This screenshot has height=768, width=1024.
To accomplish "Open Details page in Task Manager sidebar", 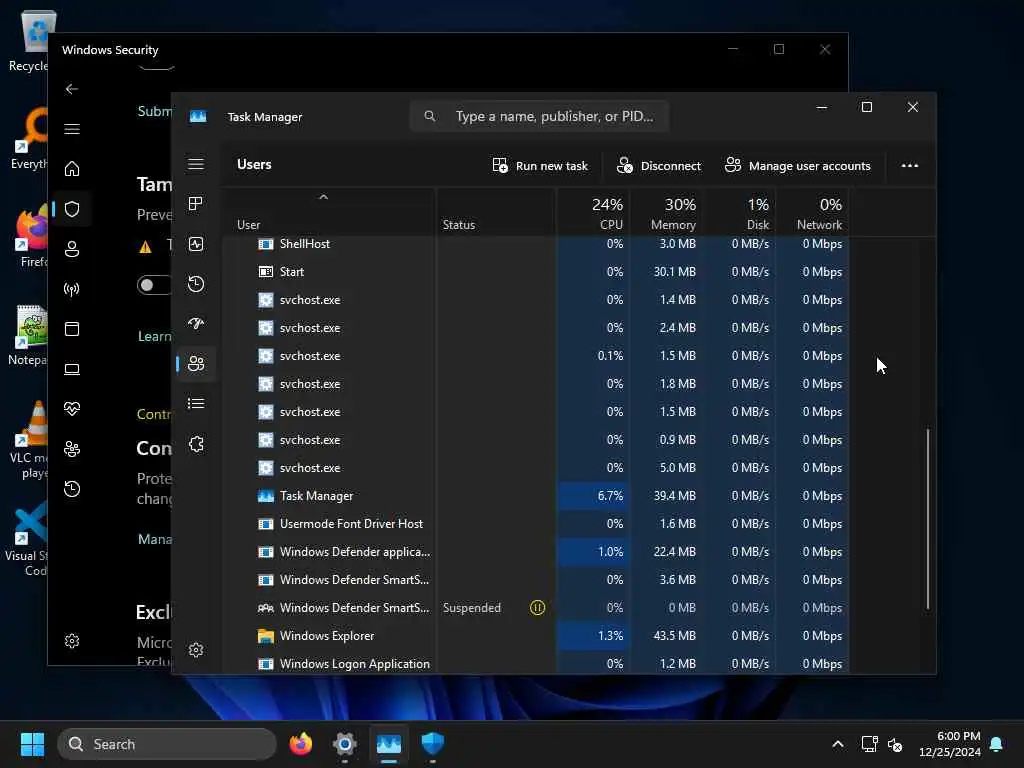I will click(x=196, y=404).
